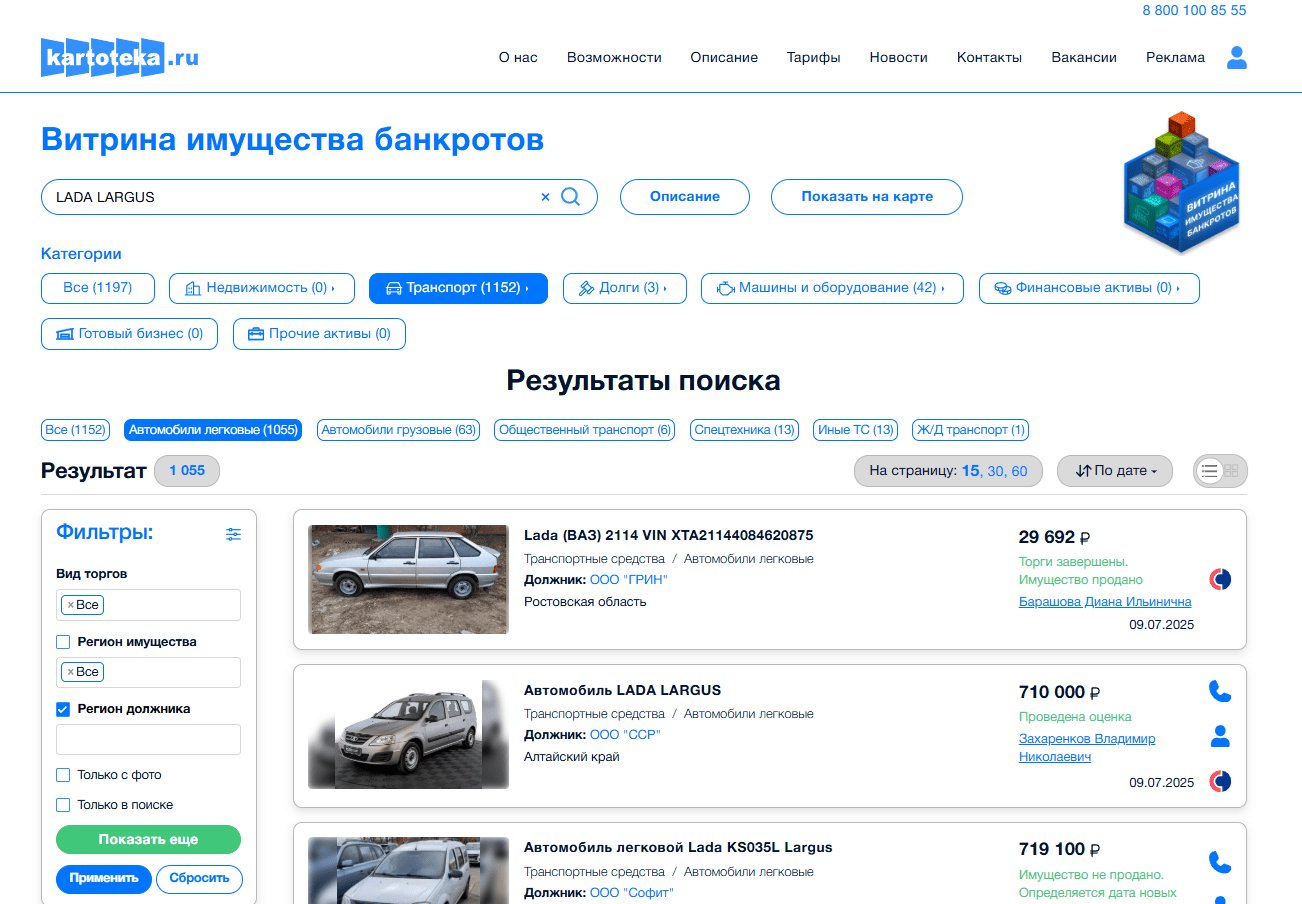Screen dimensions: 1302x904
Task: Expand Машины и оборудование category
Action: (831, 288)
